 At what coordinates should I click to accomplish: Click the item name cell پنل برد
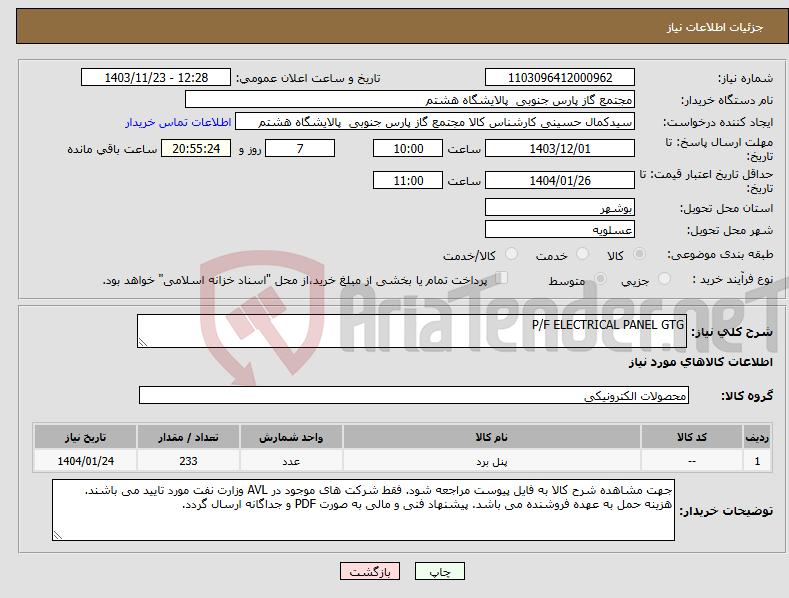[492, 461]
